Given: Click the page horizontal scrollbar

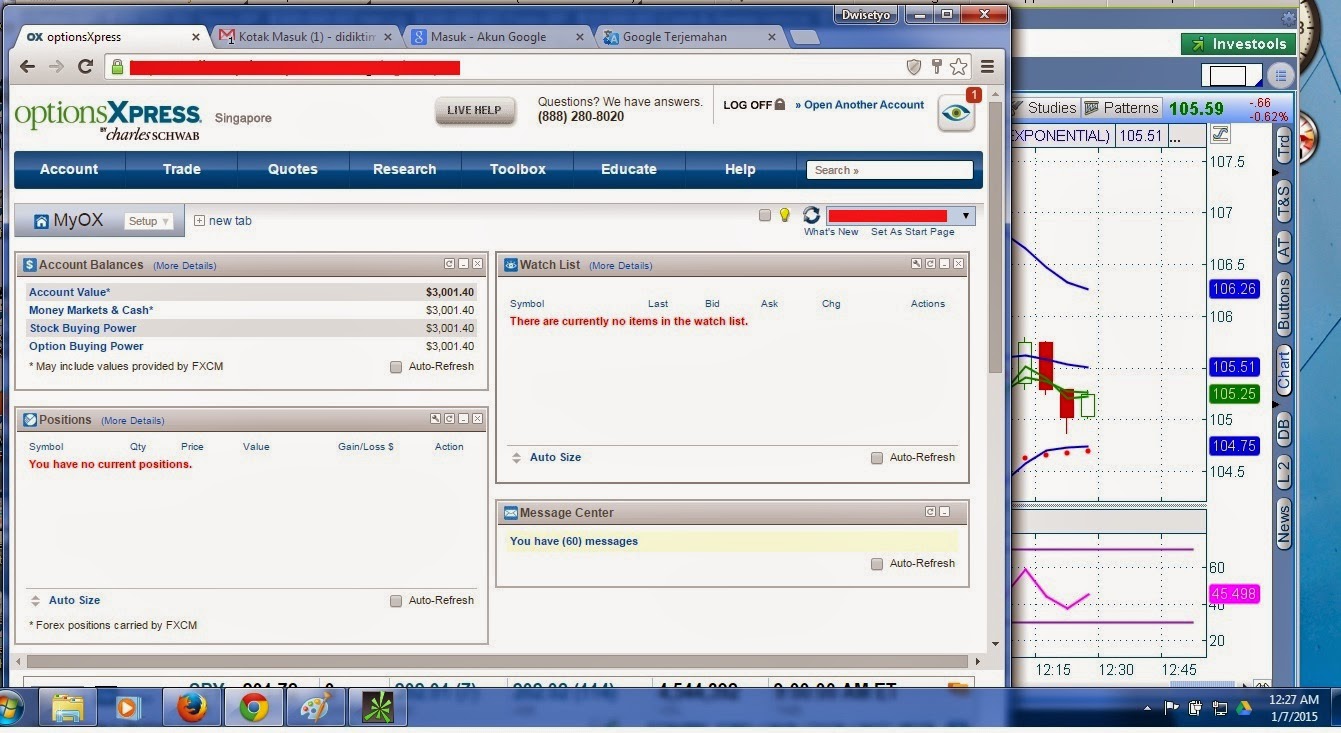Looking at the screenshot, I should click(500, 661).
